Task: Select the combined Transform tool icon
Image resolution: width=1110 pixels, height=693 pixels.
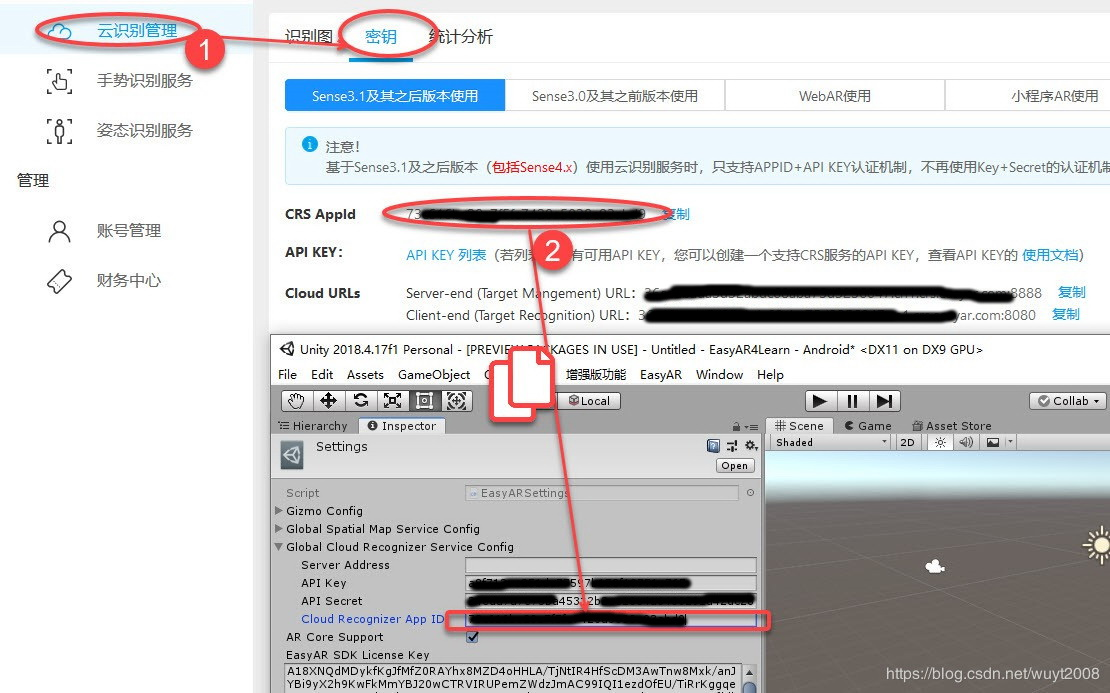Action: (457, 401)
